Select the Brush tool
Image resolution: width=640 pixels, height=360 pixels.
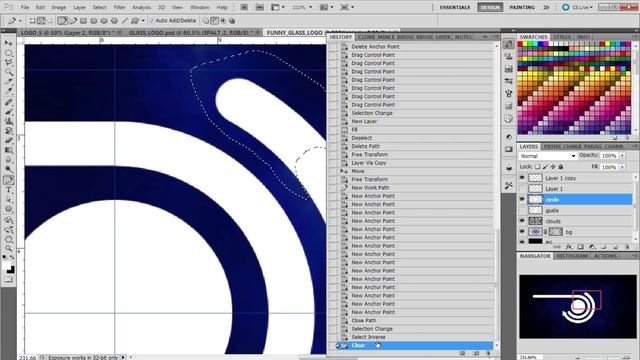pyautogui.click(x=9, y=111)
